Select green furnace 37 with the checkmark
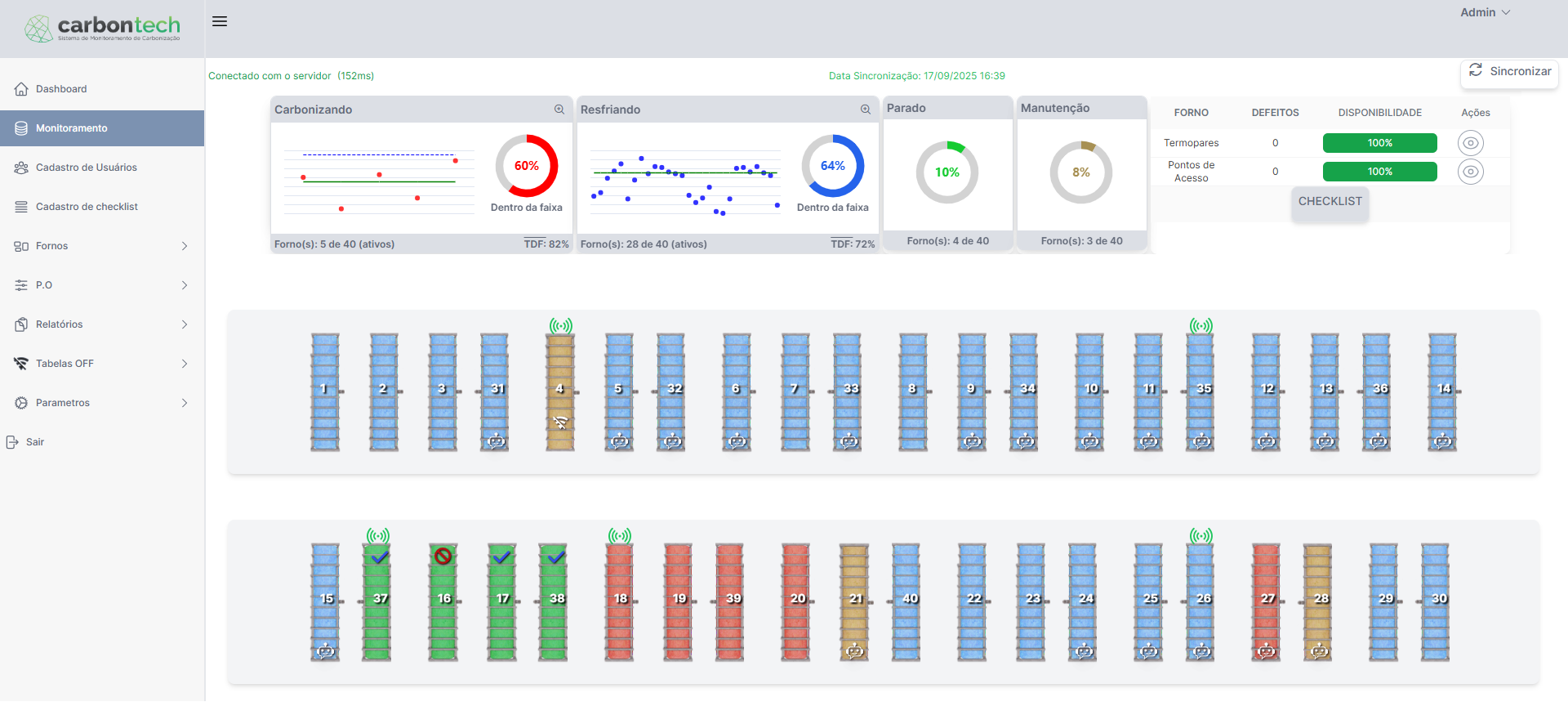The height and width of the screenshot is (702, 1568). coord(377,601)
